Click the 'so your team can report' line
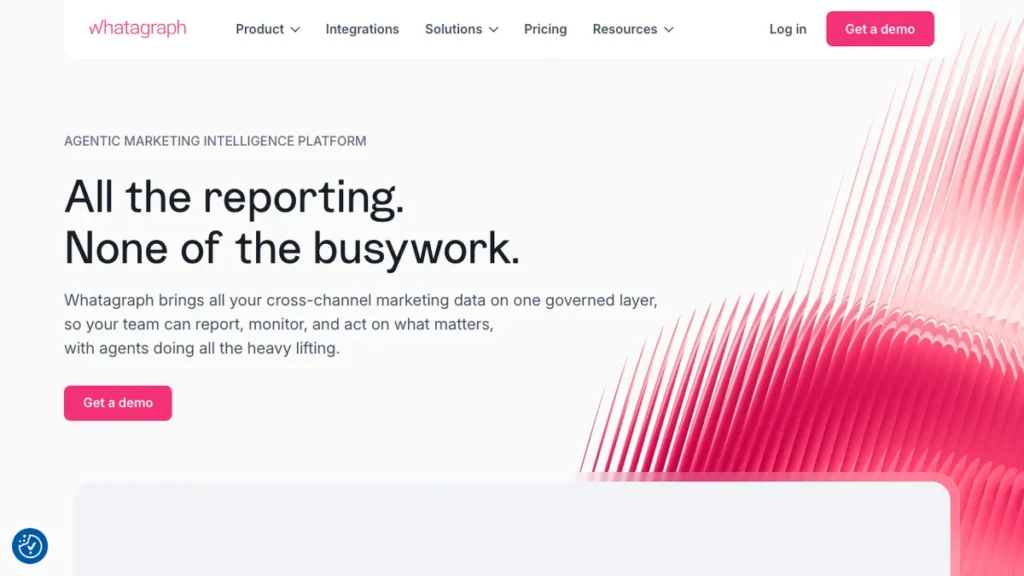Image resolution: width=1024 pixels, height=576 pixels. 278,325
